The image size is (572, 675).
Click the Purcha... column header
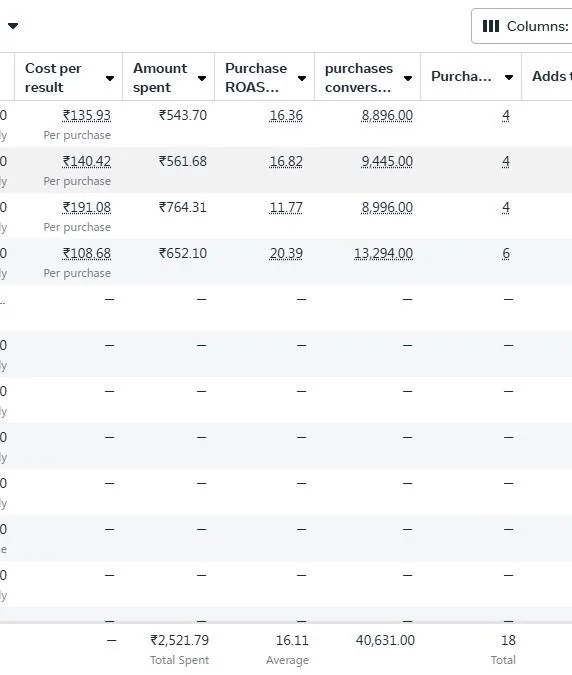461,77
